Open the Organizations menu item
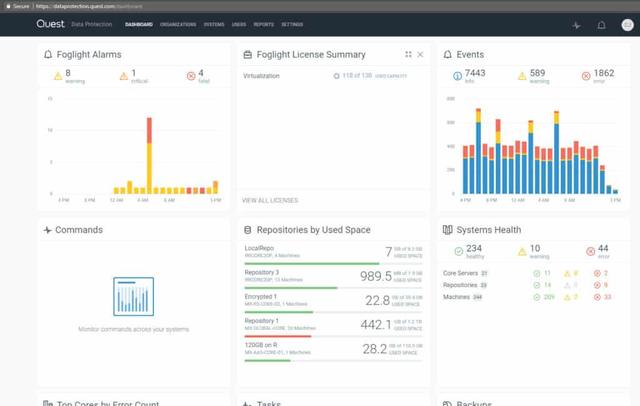640x406 pixels. pos(177,24)
